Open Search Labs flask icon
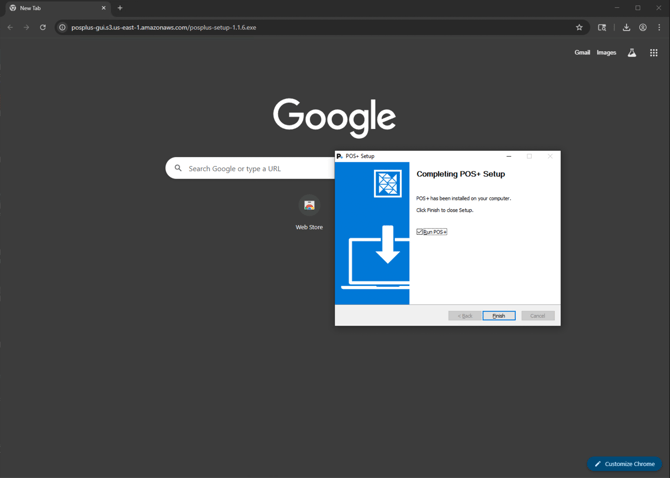This screenshot has width=670, height=478. click(x=632, y=53)
